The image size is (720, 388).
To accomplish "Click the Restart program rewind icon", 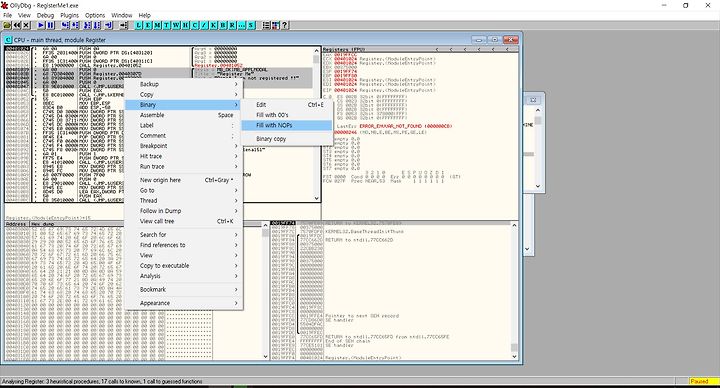I will point(17,25).
